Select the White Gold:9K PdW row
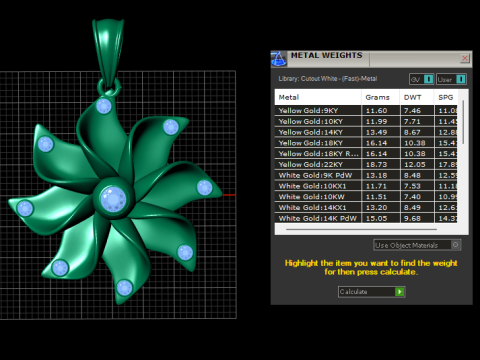This screenshot has height=360, width=480. click(x=366, y=175)
